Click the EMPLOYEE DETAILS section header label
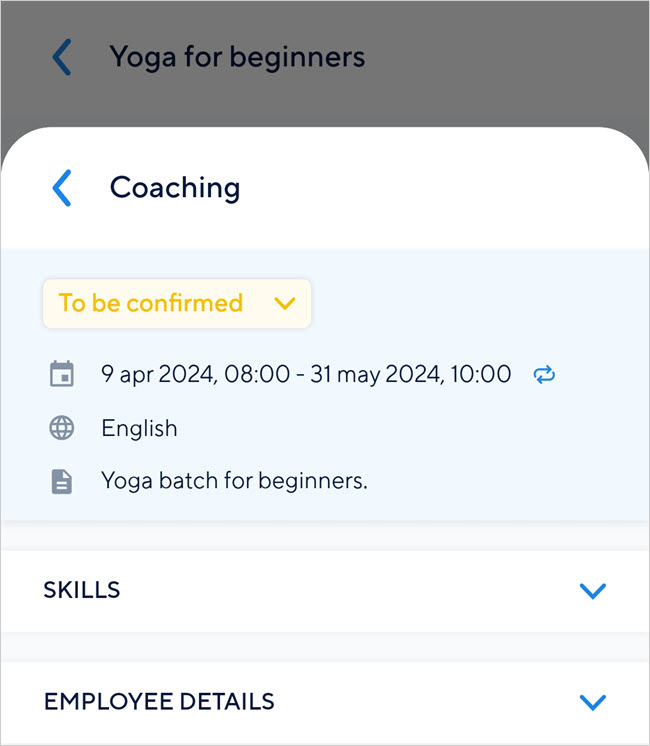The height and width of the screenshot is (746, 650). [159, 701]
